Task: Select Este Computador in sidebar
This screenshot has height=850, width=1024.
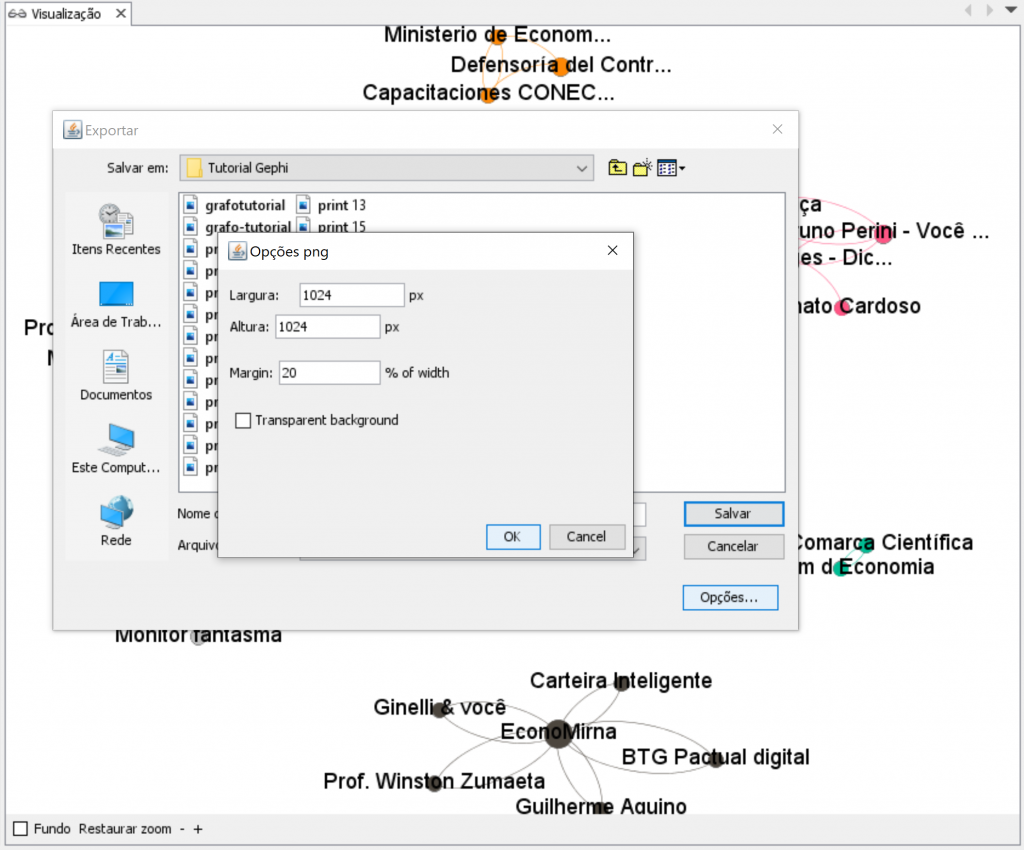Action: coord(116,448)
